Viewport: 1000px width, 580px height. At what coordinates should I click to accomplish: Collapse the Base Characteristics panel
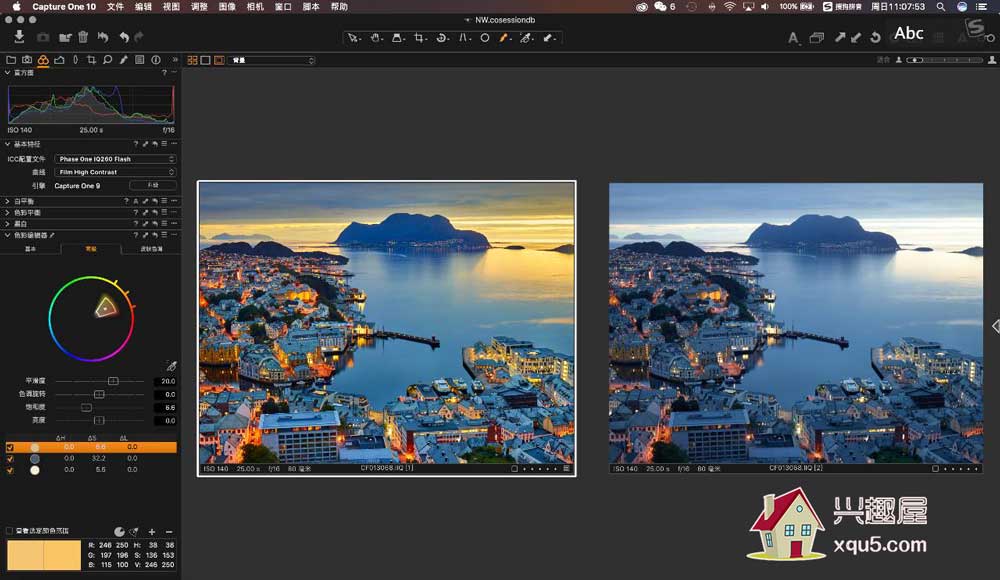pos(8,144)
